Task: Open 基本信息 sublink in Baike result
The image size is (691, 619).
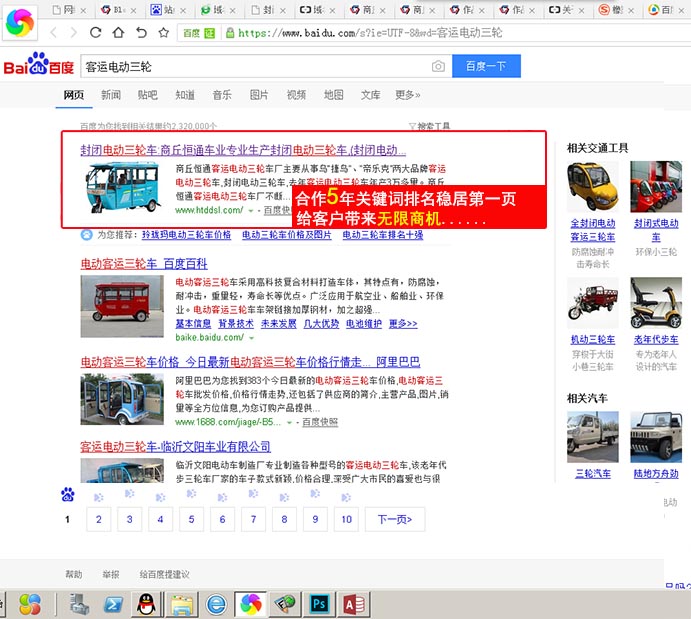Action: 193,324
